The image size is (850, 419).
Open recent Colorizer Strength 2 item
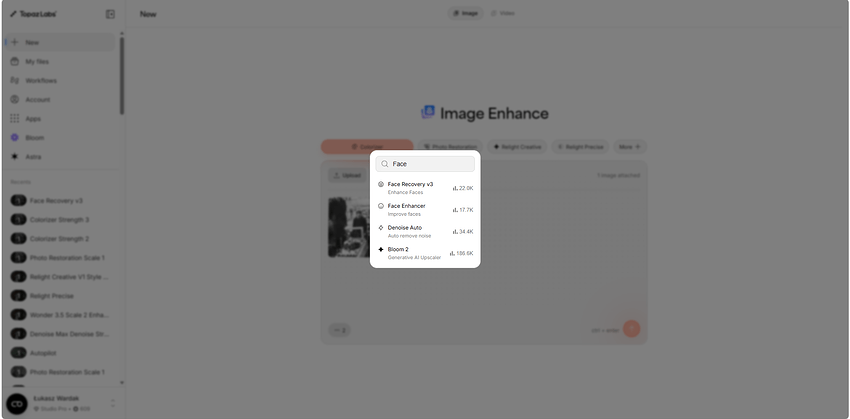60,238
